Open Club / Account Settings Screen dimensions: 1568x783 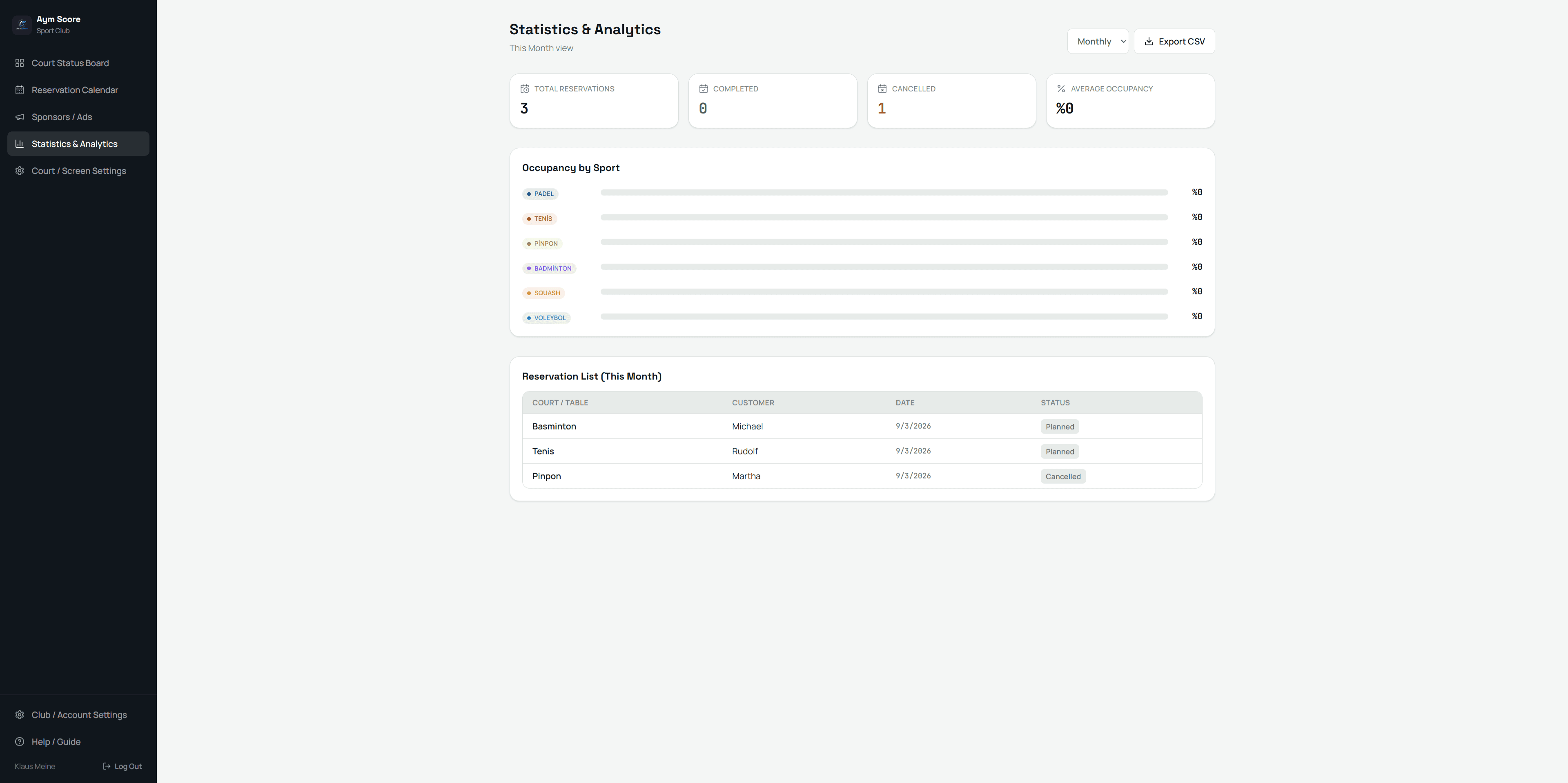78,715
